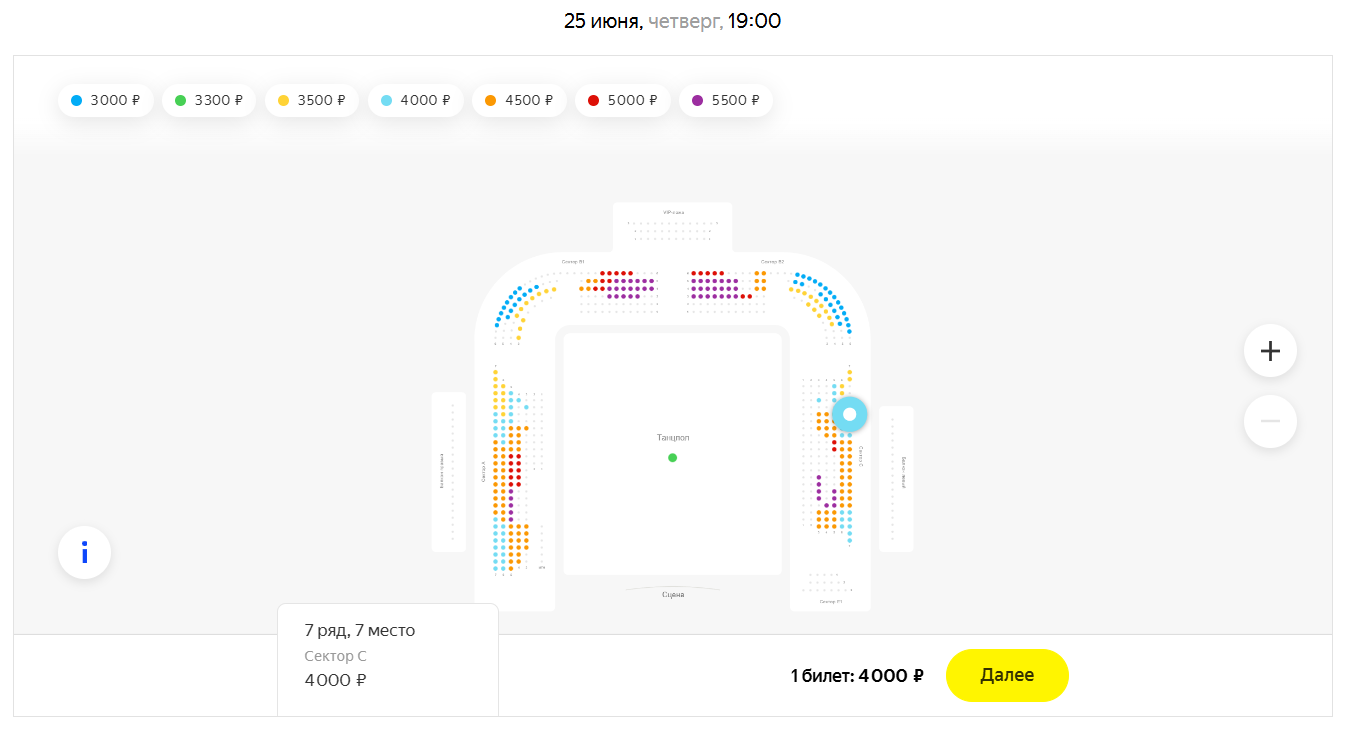
Task: Select the green dot in Танцпол
Action: tap(672, 458)
